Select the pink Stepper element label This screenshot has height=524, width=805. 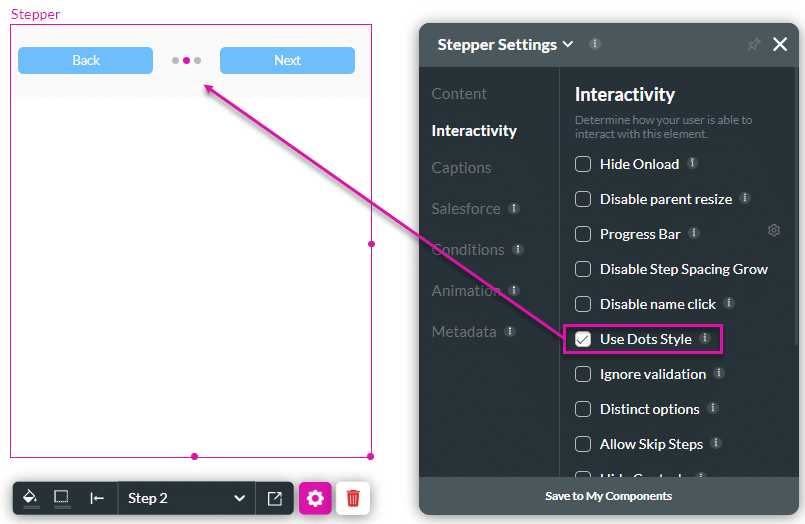35,14
